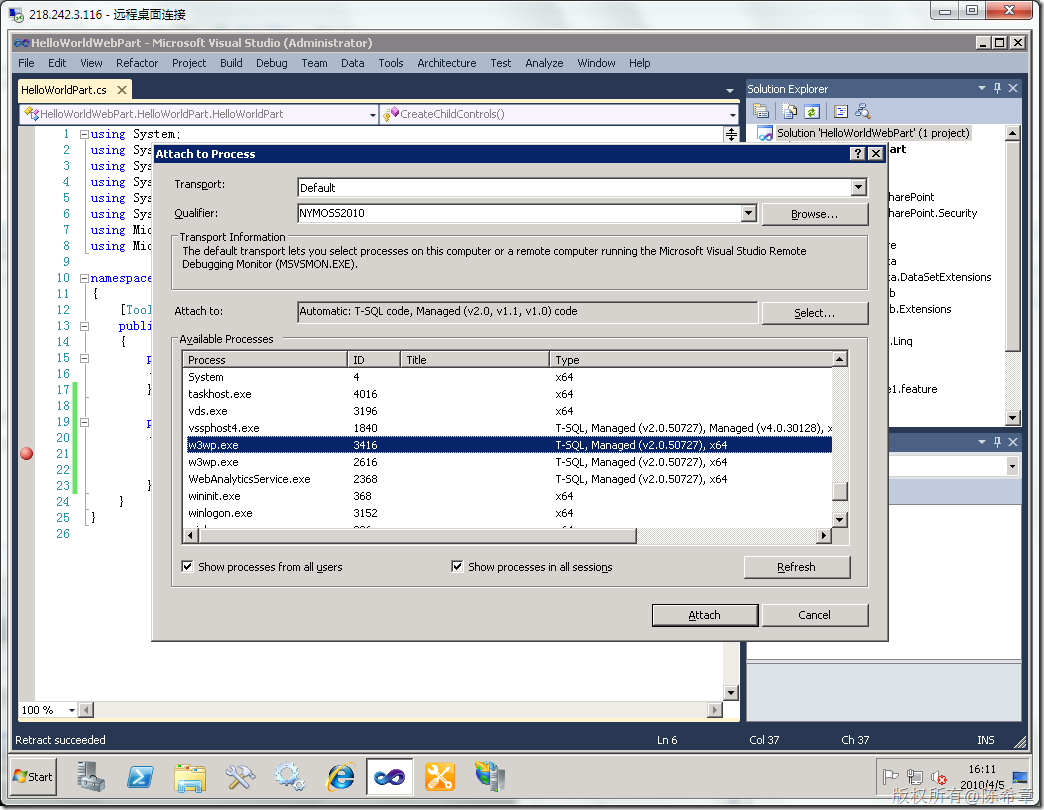Screen dimensions: 1044x810
Task: Select the WebAnalyticsService.exe process row
Action: pos(507,479)
